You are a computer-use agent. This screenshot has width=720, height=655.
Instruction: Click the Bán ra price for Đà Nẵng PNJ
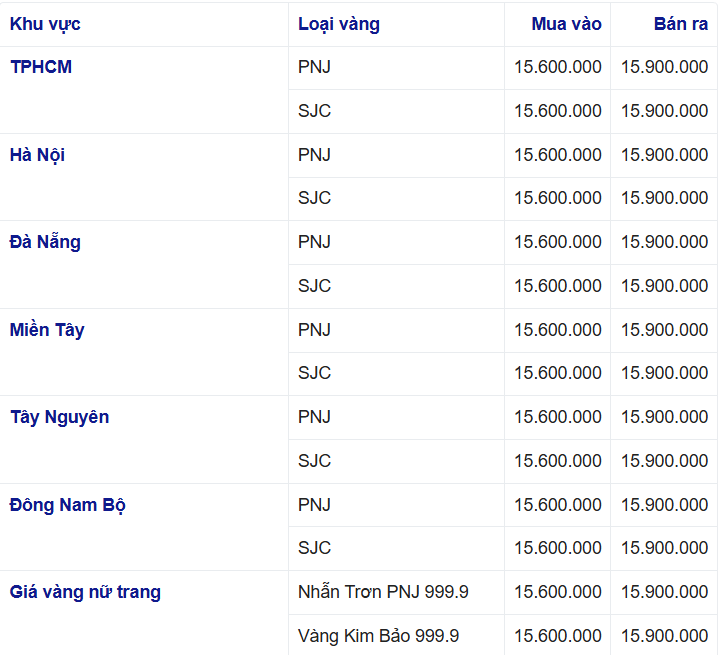pyautogui.click(x=664, y=242)
